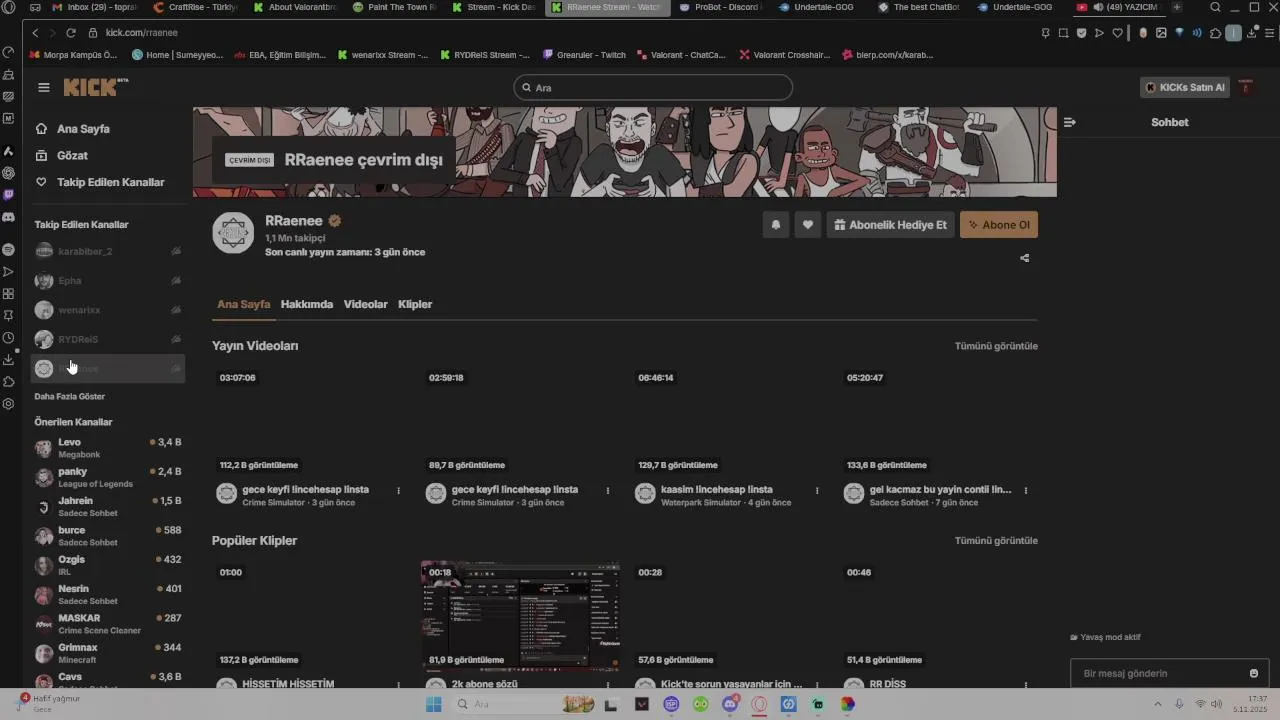The width and height of the screenshot is (1280, 720).
Task: Open Opera sidebar downloads icon
Action: pyautogui.click(x=9, y=360)
